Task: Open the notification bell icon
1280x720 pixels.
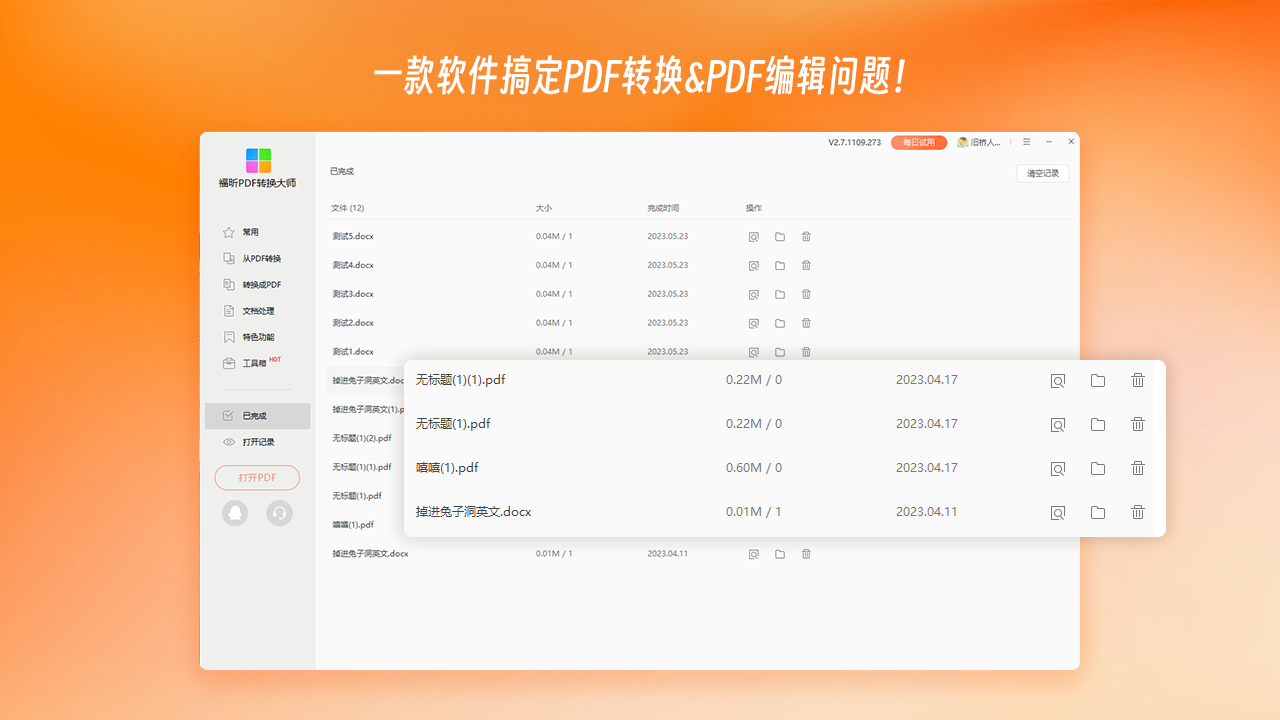Action: pos(234,513)
